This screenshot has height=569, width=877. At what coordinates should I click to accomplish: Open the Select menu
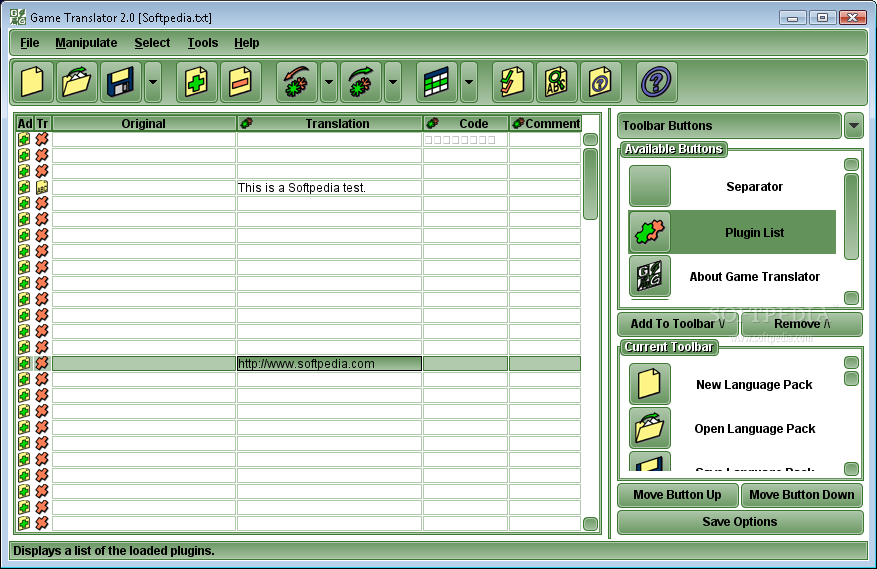point(152,43)
